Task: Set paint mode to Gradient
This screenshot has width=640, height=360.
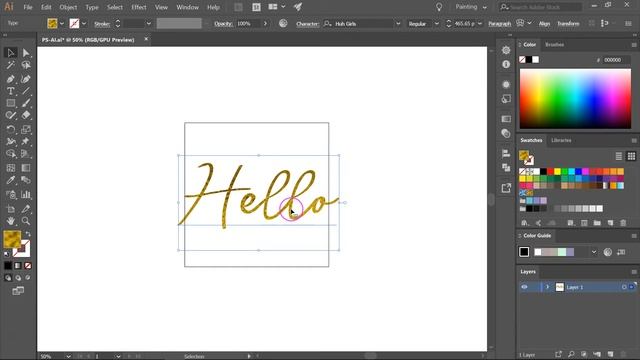Action: point(18,266)
